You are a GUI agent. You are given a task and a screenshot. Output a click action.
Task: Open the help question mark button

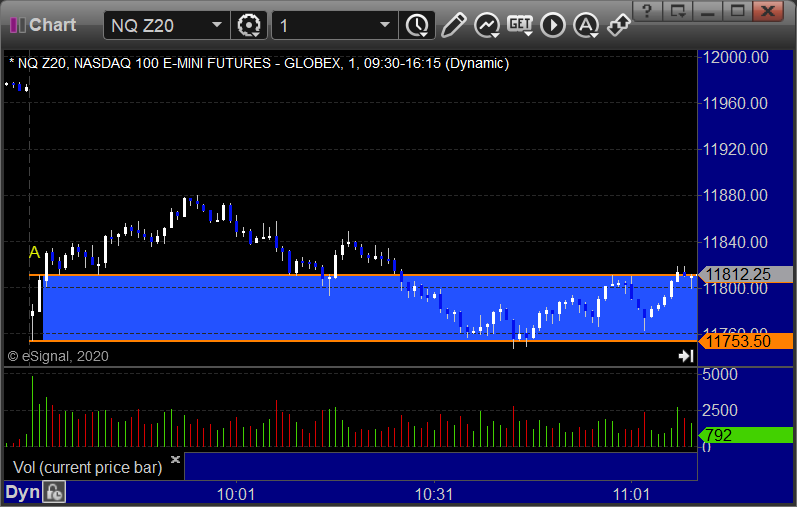coord(647,11)
